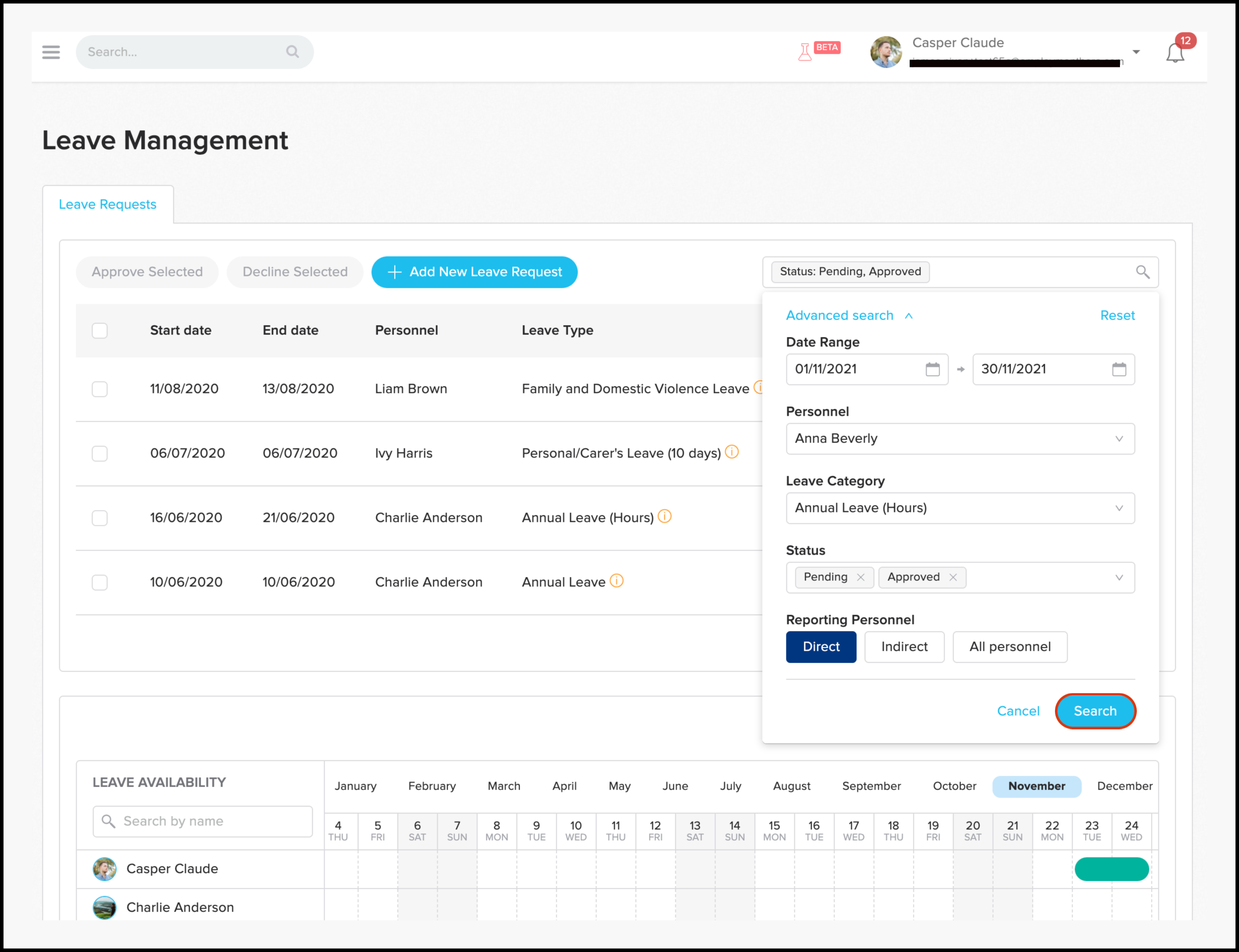Click the Reset link
1239x952 pixels.
pyautogui.click(x=1117, y=316)
